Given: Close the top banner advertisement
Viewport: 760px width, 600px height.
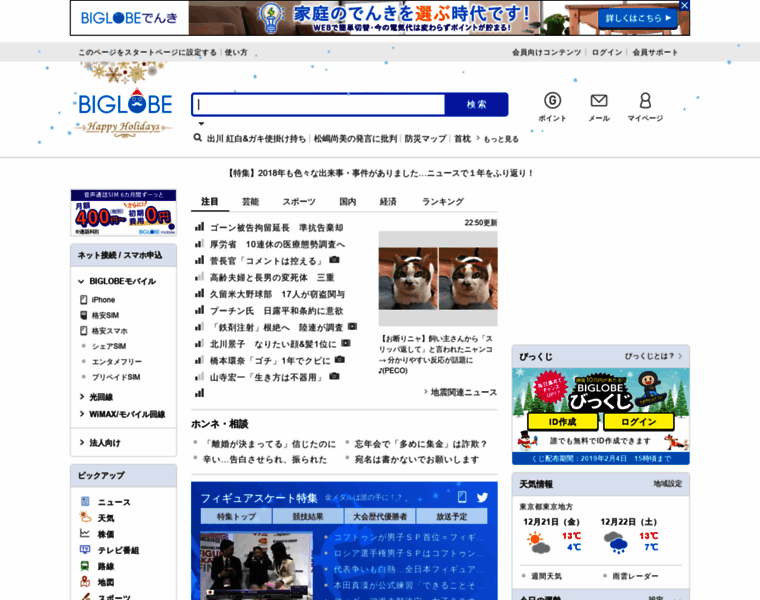Looking at the screenshot, I should click(684, 5).
